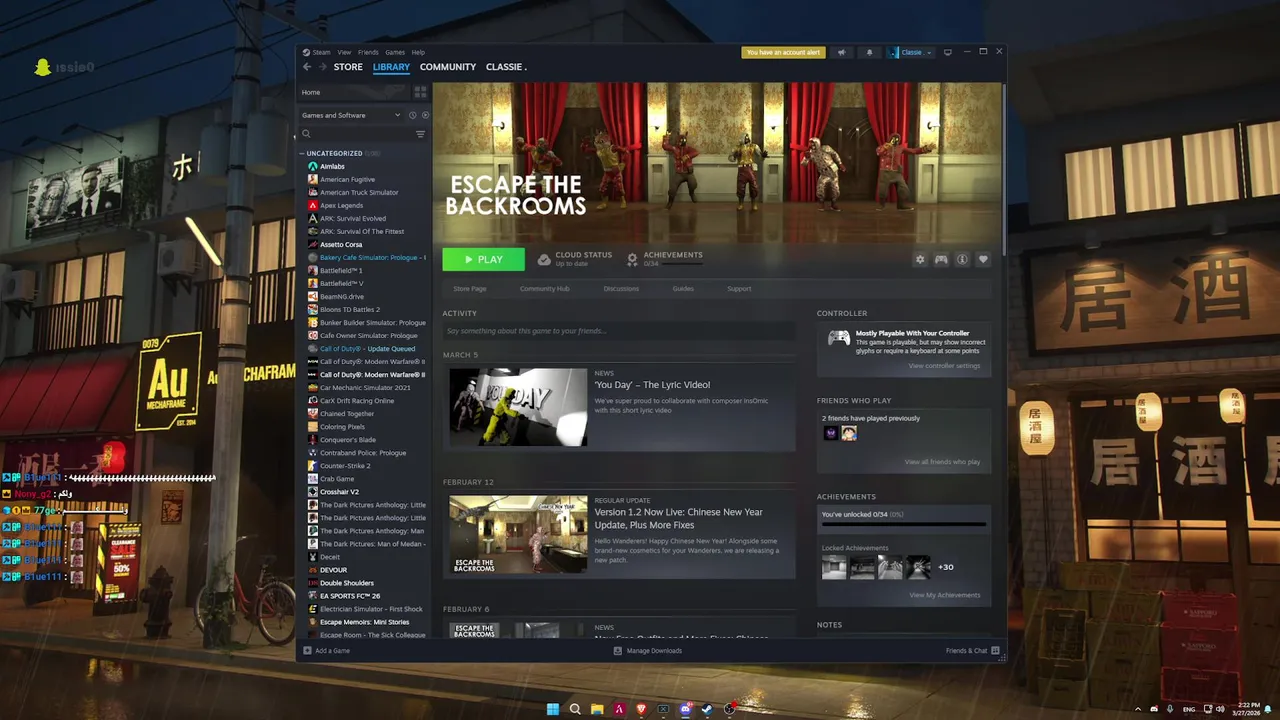This screenshot has width=1280, height=720.
Task: Open the Games menu
Action: click(395, 52)
